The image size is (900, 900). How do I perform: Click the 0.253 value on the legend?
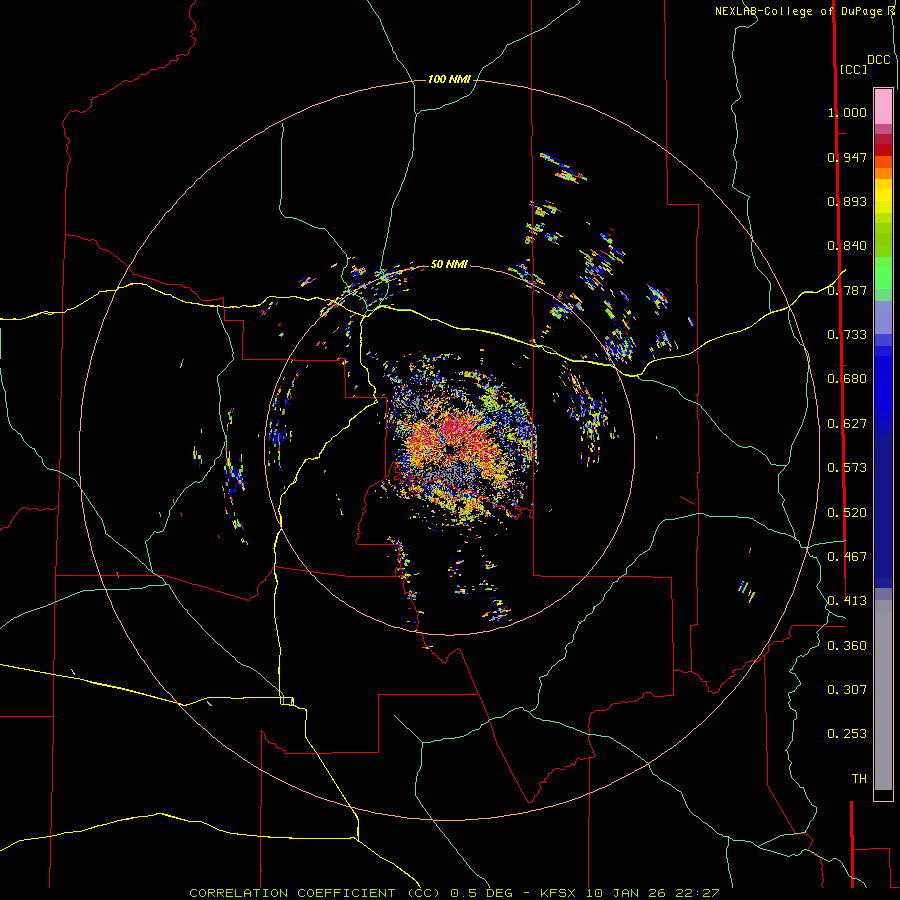pyautogui.click(x=847, y=734)
